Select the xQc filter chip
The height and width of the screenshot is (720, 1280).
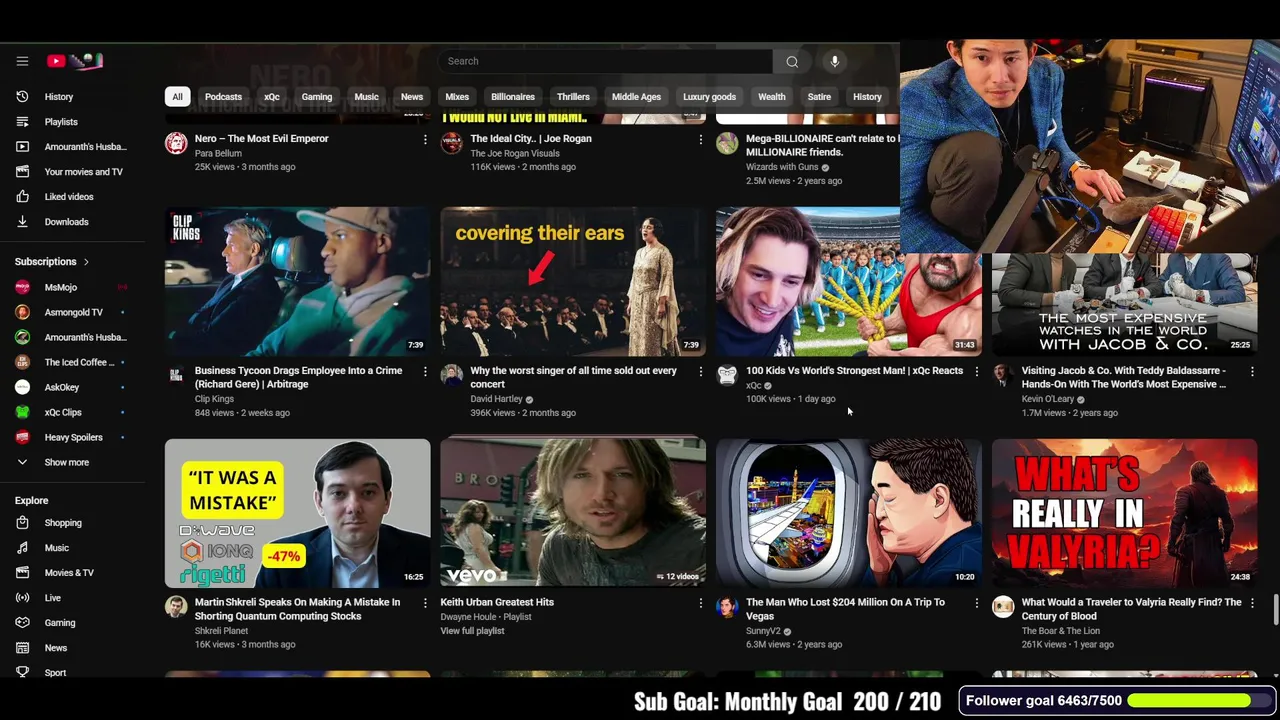(272, 97)
